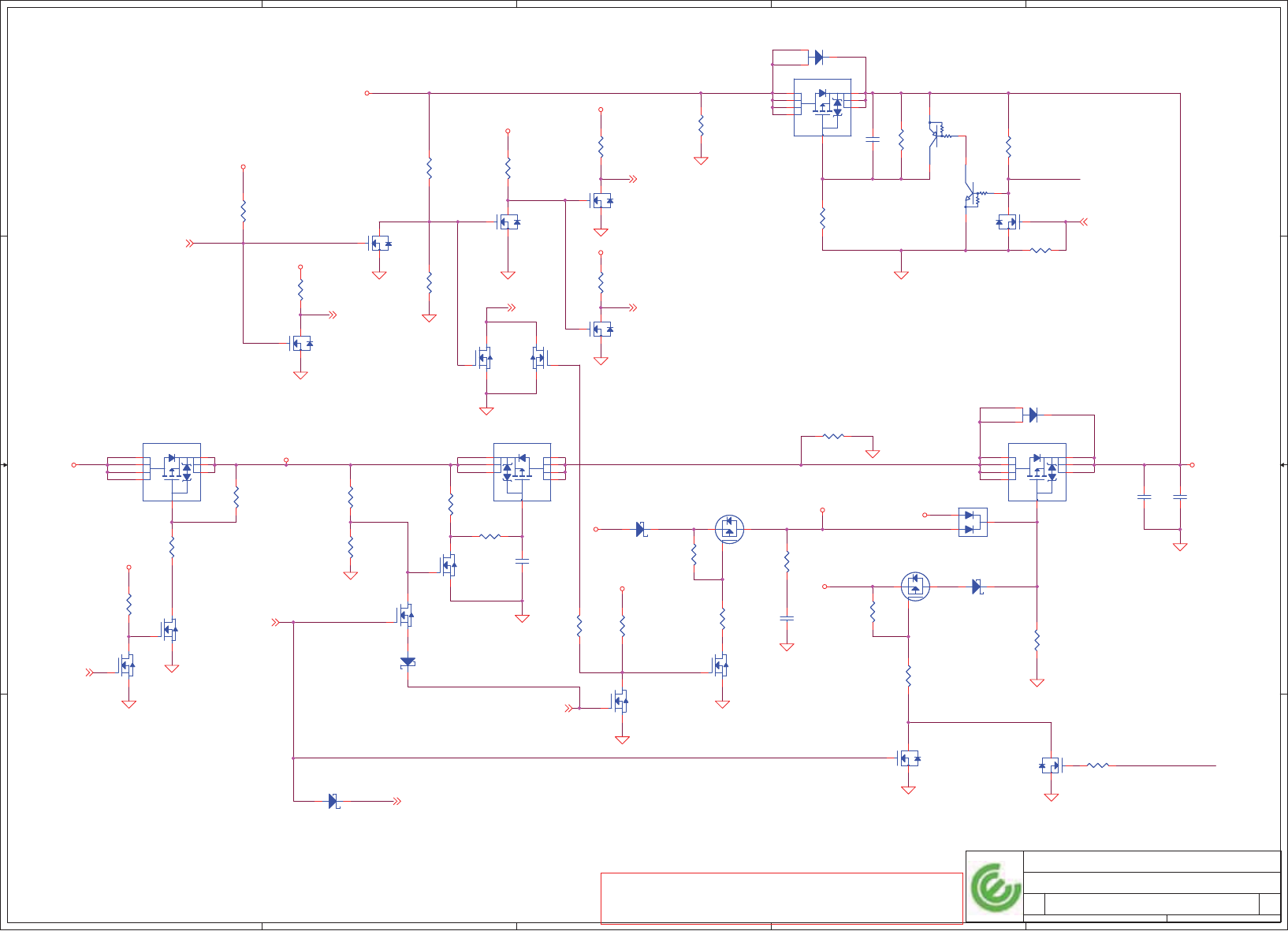This screenshot has width=1288, height=931.
Task: Click the lower circled MOSFET symbol
Action: tap(915, 587)
